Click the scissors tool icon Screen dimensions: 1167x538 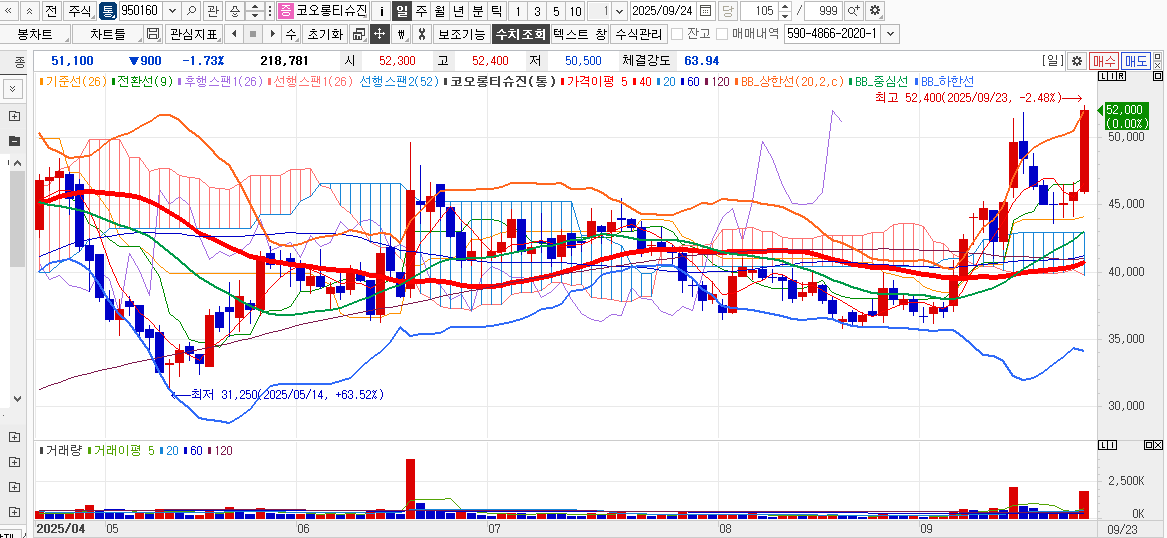pos(422,34)
